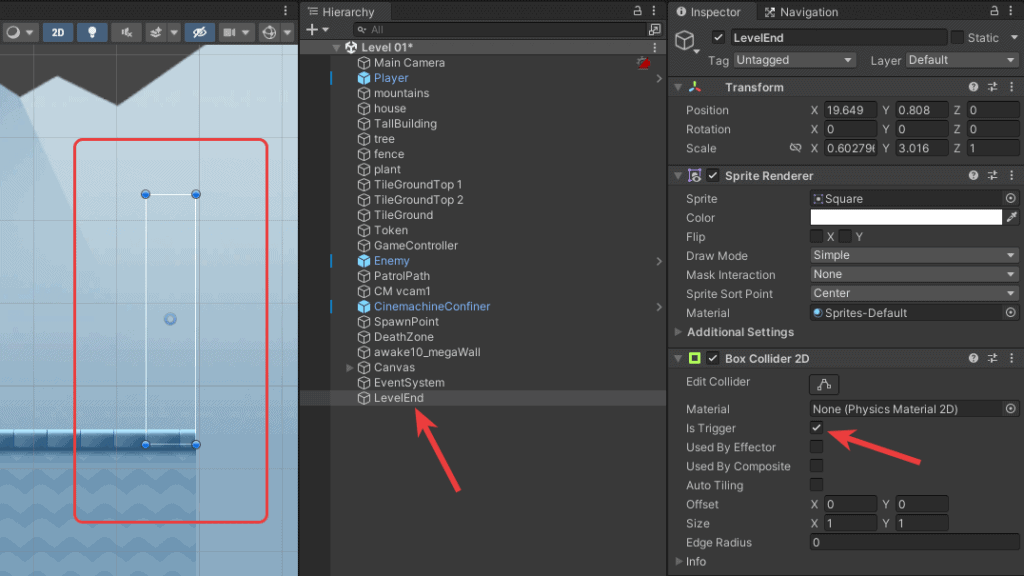Viewport: 1024px width, 576px height.
Task: Click the white Color swatch
Action: coord(905,217)
